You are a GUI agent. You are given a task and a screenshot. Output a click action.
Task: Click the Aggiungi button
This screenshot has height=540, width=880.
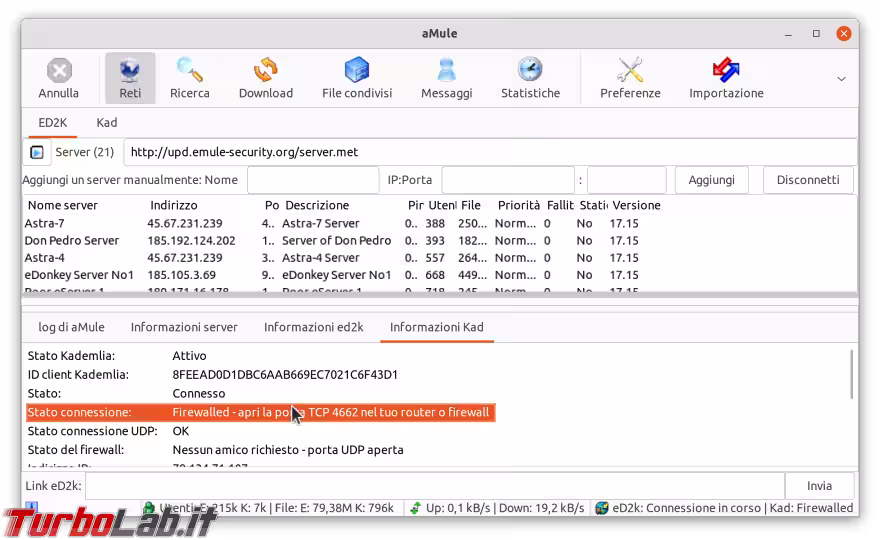(x=712, y=180)
